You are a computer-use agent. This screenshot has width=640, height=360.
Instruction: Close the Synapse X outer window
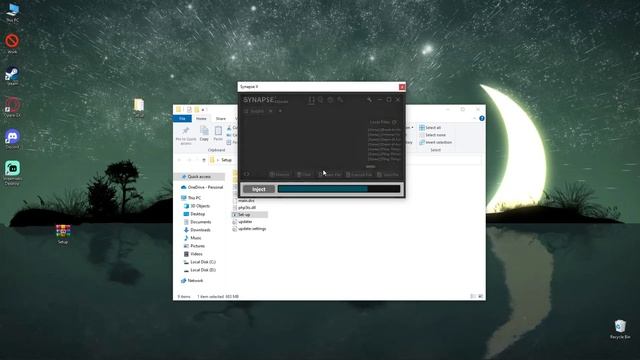tap(402, 87)
